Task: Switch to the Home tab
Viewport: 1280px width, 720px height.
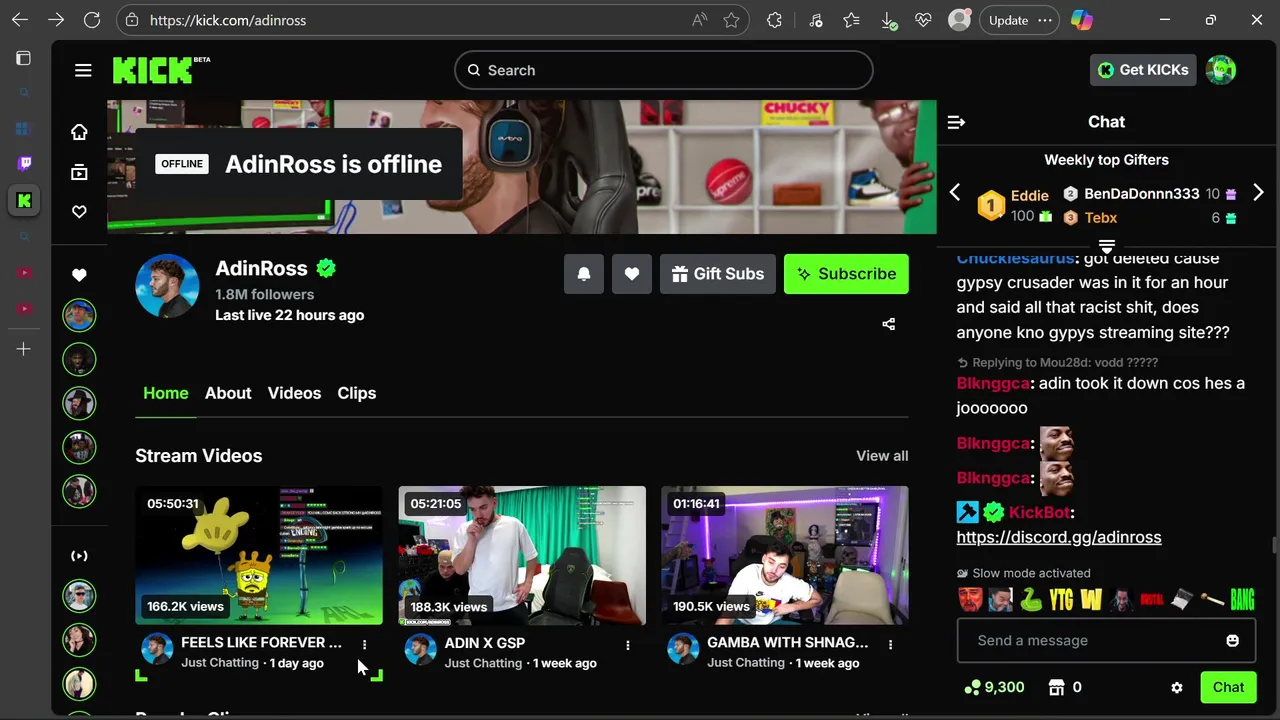Action: [166, 393]
